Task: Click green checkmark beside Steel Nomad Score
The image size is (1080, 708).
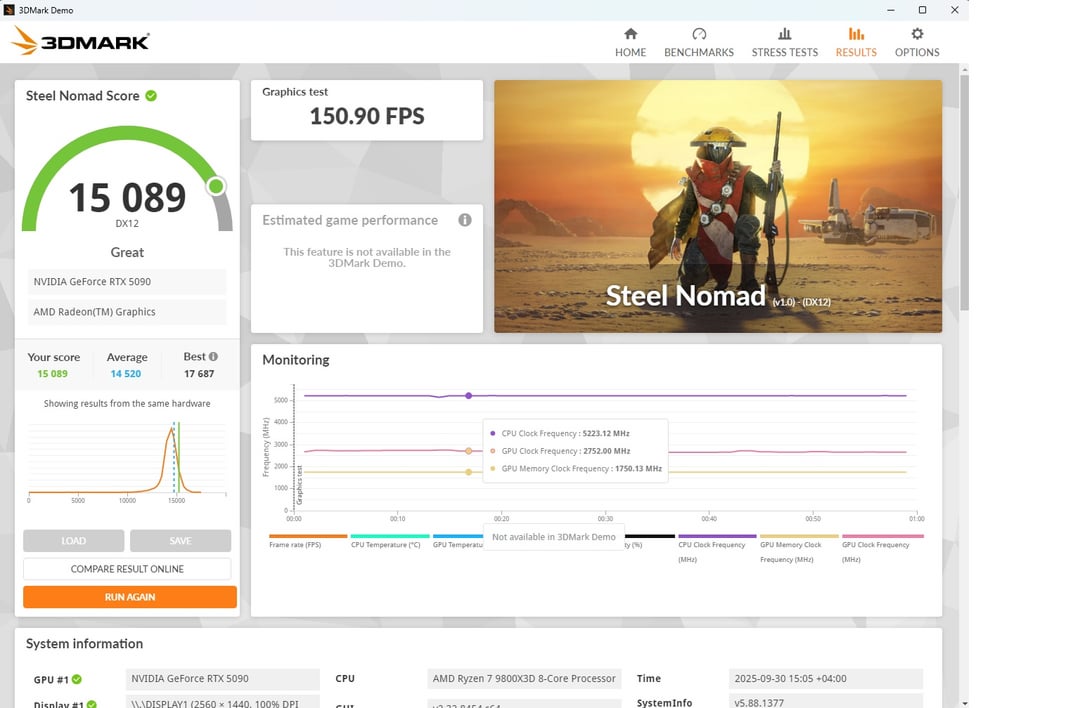Action: coord(151,96)
